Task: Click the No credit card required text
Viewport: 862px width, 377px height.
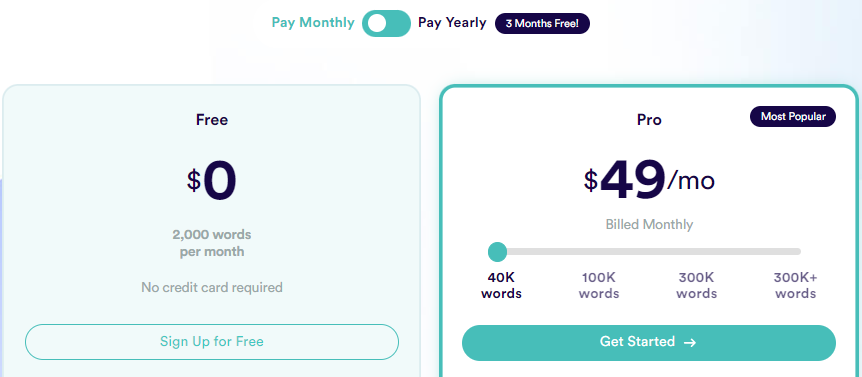Action: [212, 287]
